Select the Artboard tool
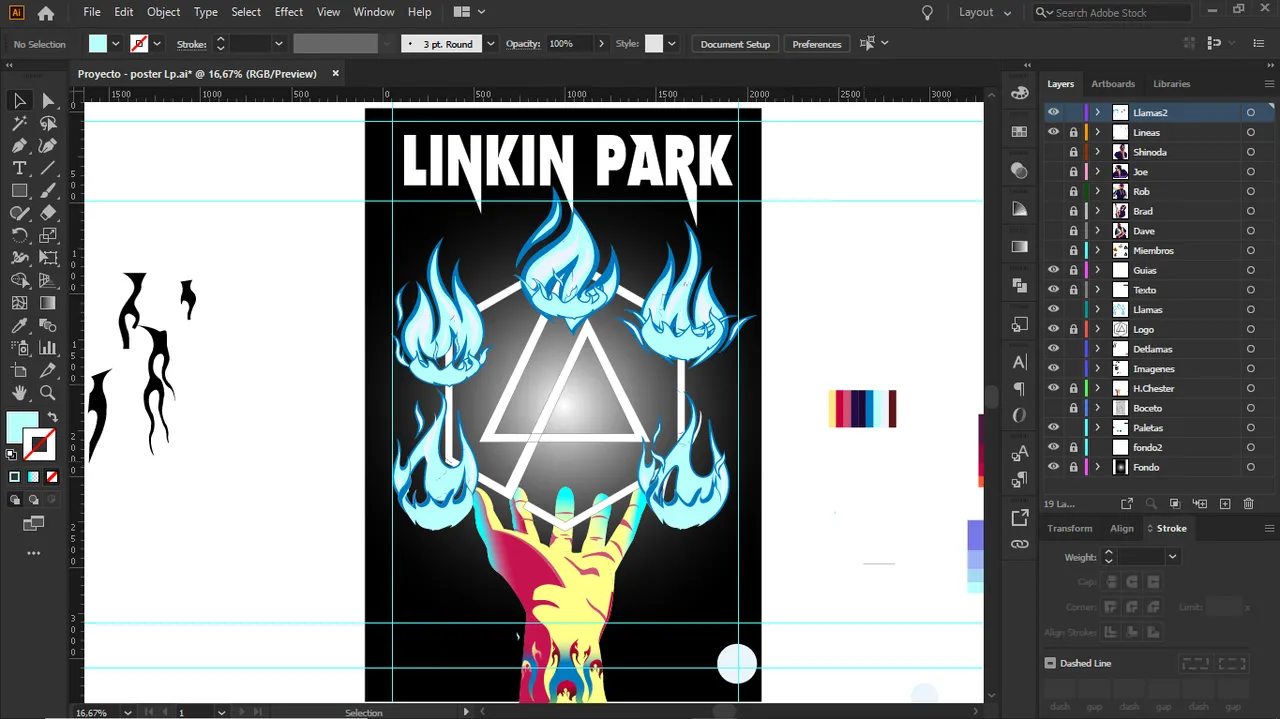The height and width of the screenshot is (719, 1280). [x=19, y=371]
